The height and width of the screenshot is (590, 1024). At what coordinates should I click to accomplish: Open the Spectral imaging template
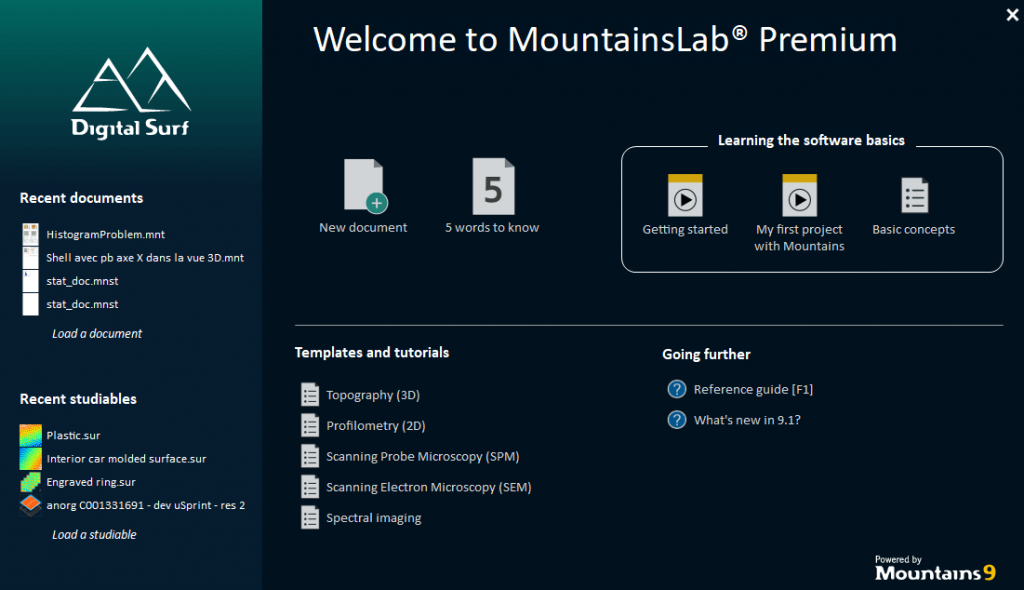[373, 517]
